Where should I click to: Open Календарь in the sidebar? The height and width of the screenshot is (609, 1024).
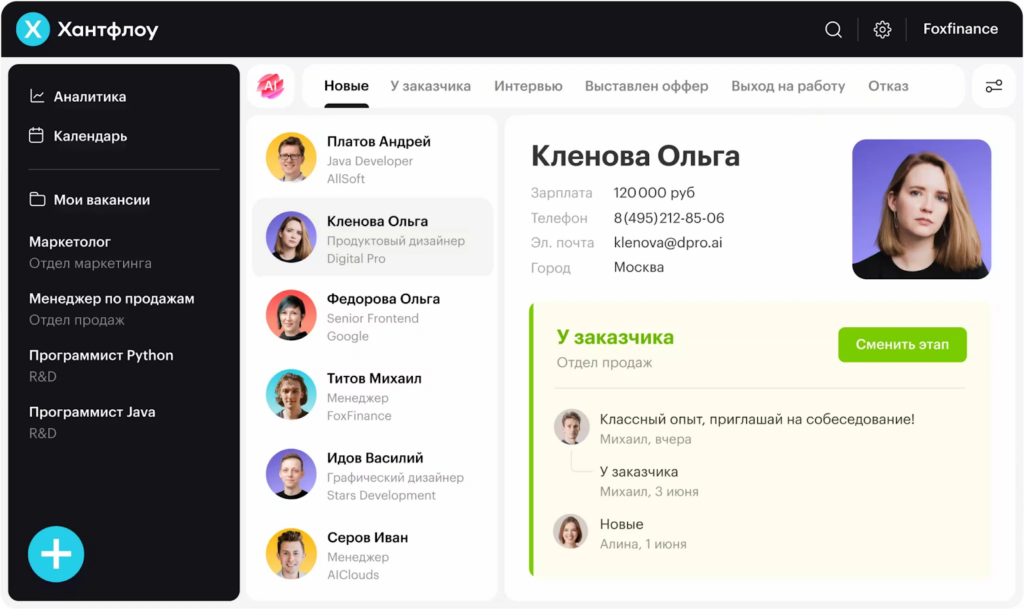(x=90, y=136)
